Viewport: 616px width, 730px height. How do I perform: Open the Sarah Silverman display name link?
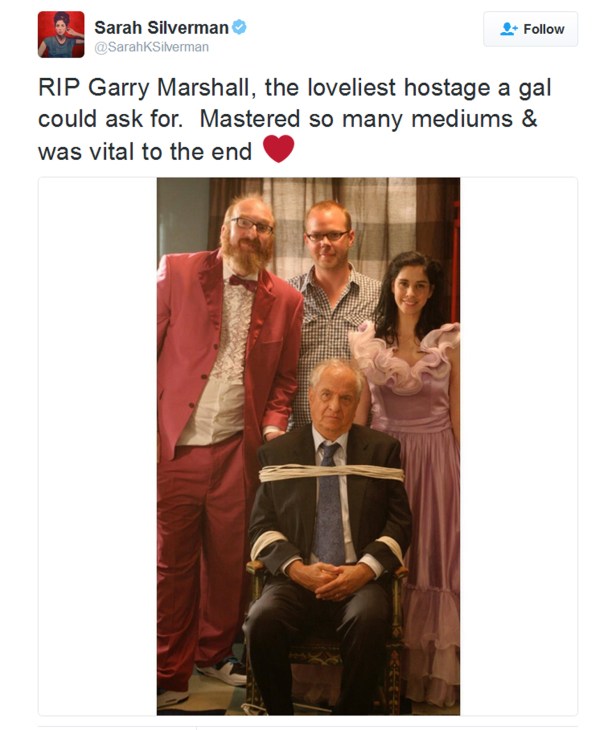coord(161,28)
